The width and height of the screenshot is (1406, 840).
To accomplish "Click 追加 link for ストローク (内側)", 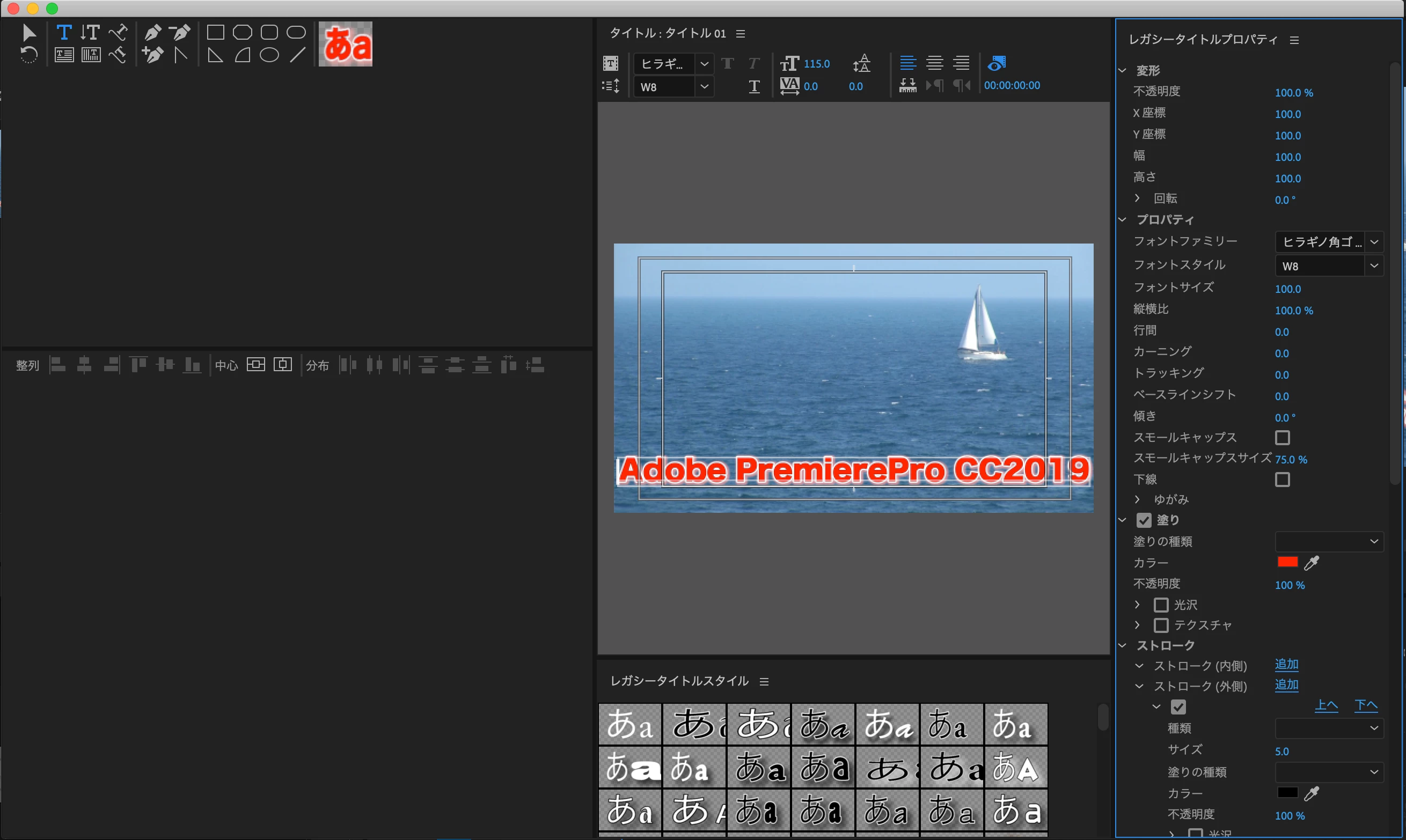I will (x=1286, y=665).
